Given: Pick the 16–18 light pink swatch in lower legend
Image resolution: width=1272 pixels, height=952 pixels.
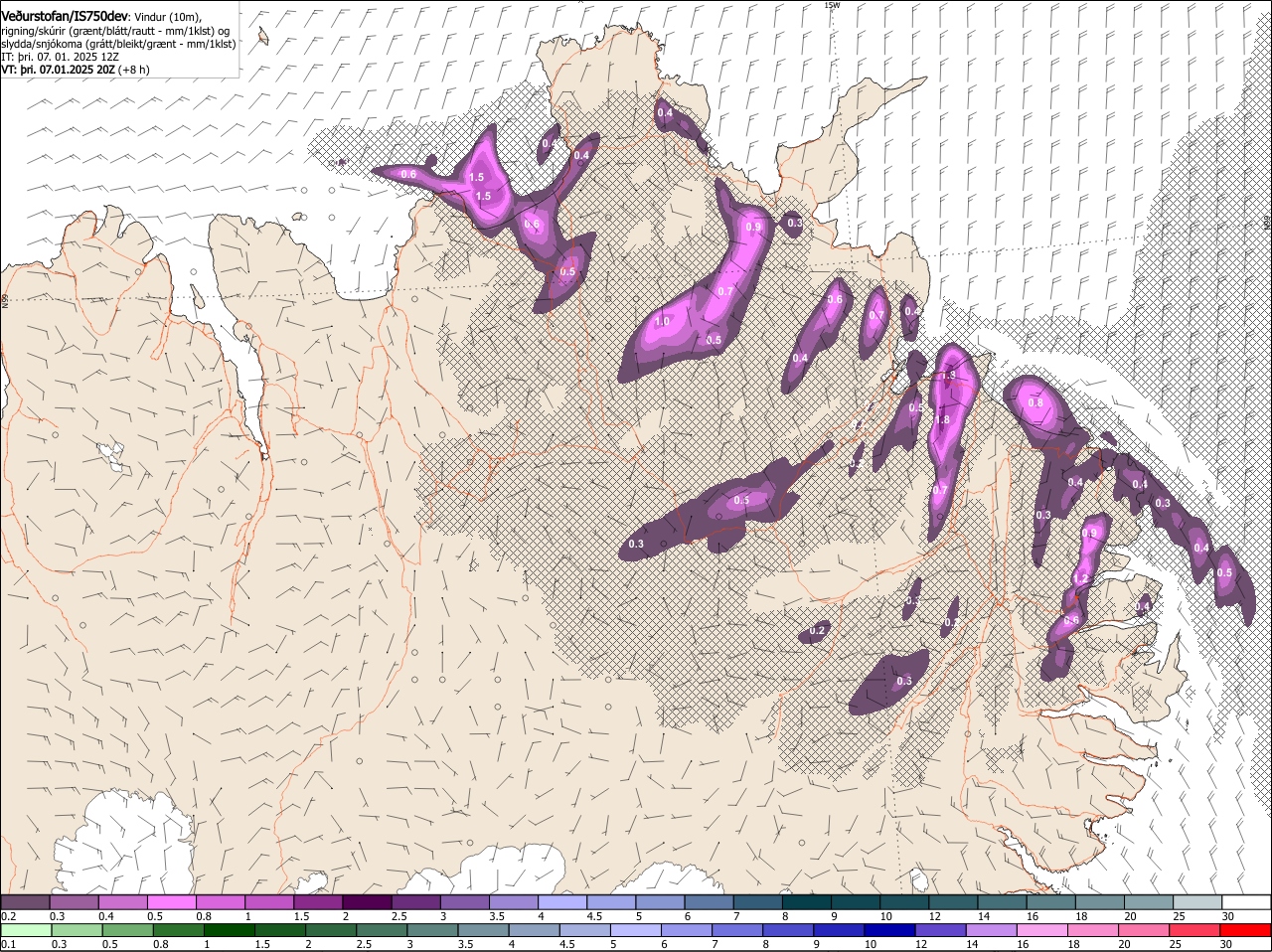Looking at the screenshot, I should tap(1040, 930).
